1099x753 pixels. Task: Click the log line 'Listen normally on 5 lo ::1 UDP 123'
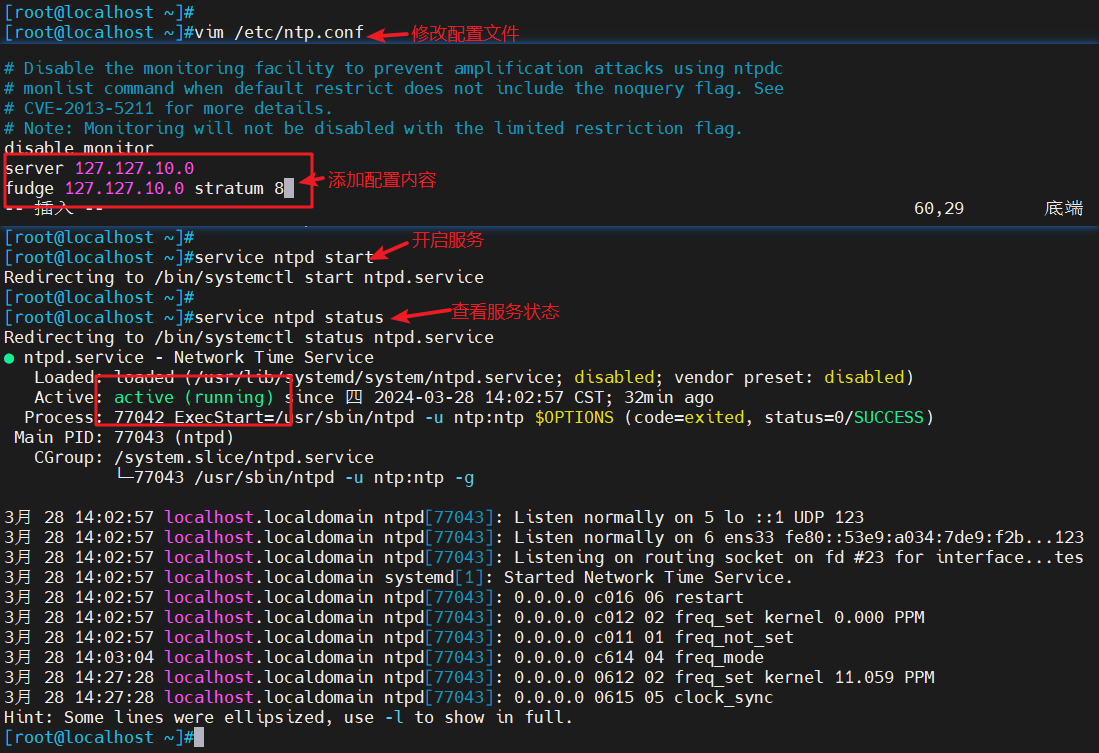tap(434, 517)
